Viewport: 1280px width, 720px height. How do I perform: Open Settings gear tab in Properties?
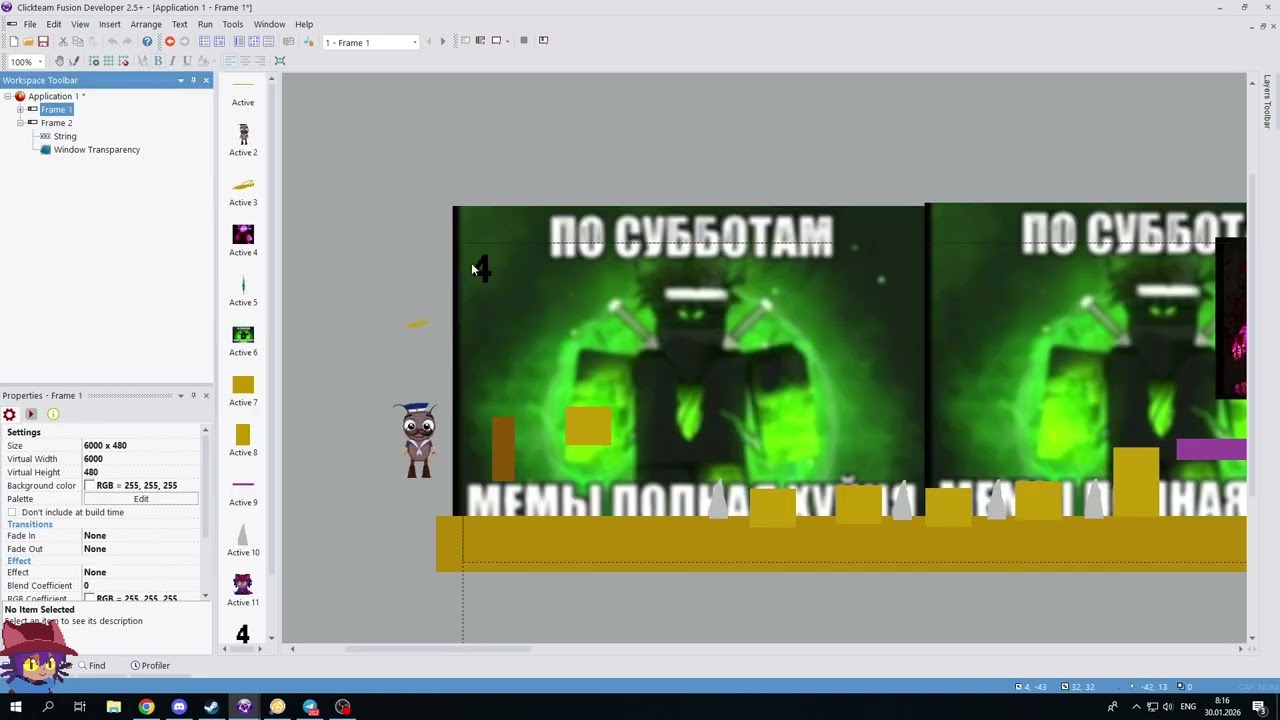click(10, 414)
